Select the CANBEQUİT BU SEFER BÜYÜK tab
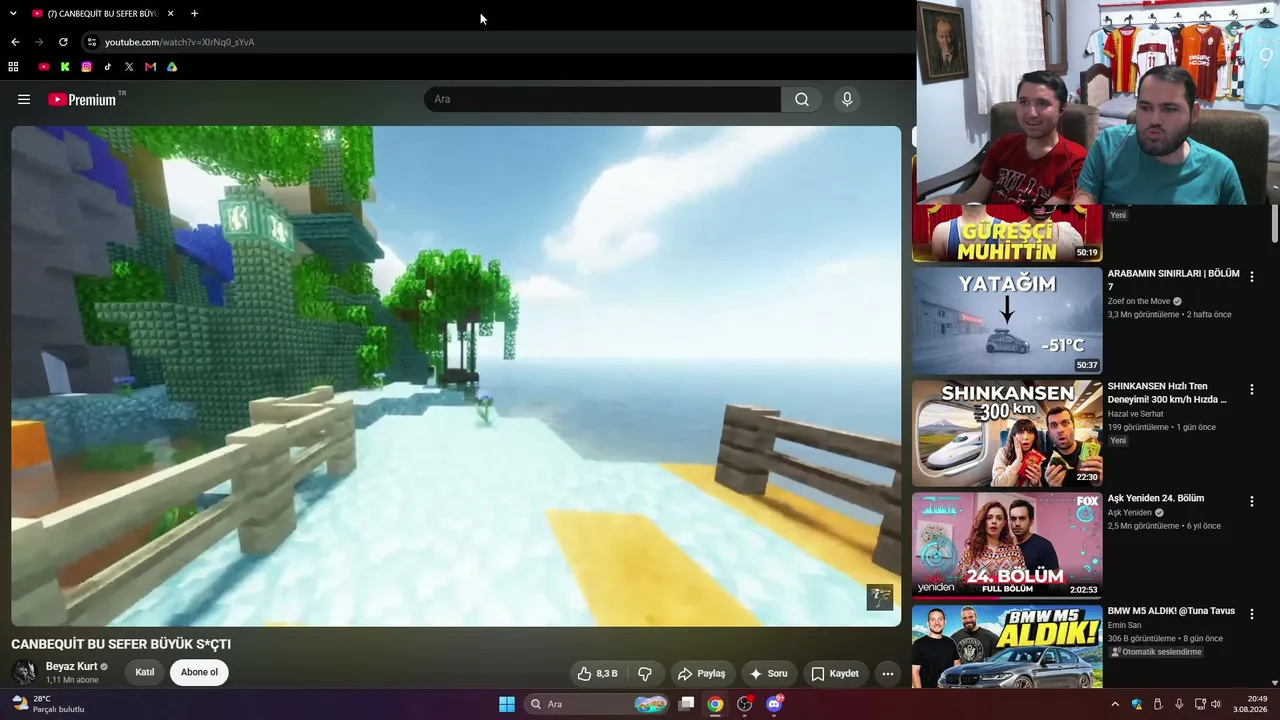1280x720 pixels. pyautogui.click(x=103, y=14)
